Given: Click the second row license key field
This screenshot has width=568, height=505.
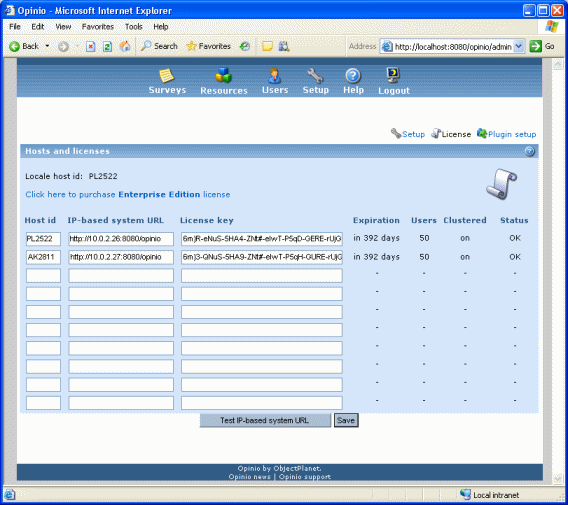Looking at the screenshot, I should tap(262, 257).
